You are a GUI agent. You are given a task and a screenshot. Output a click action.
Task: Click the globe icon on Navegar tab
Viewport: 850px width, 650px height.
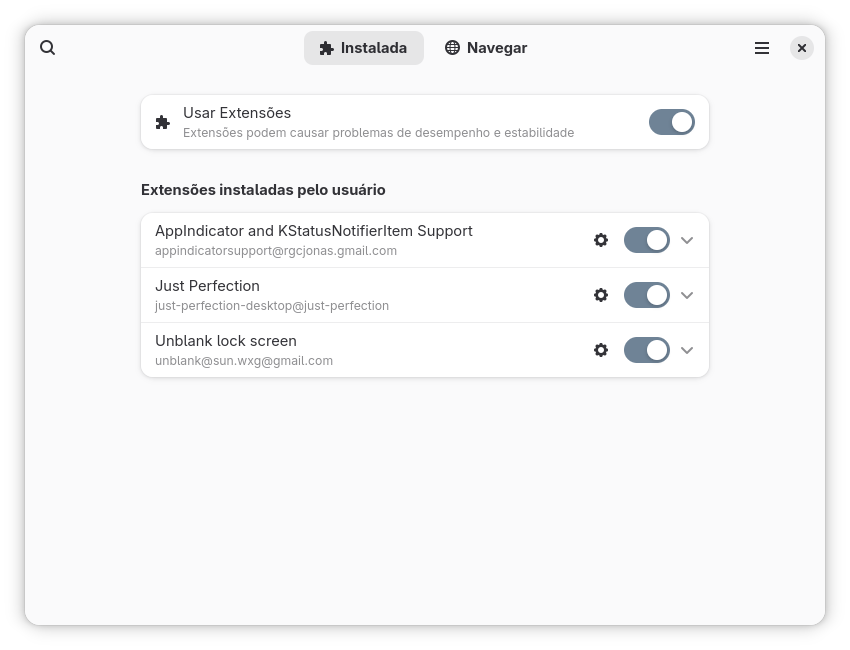tap(452, 48)
